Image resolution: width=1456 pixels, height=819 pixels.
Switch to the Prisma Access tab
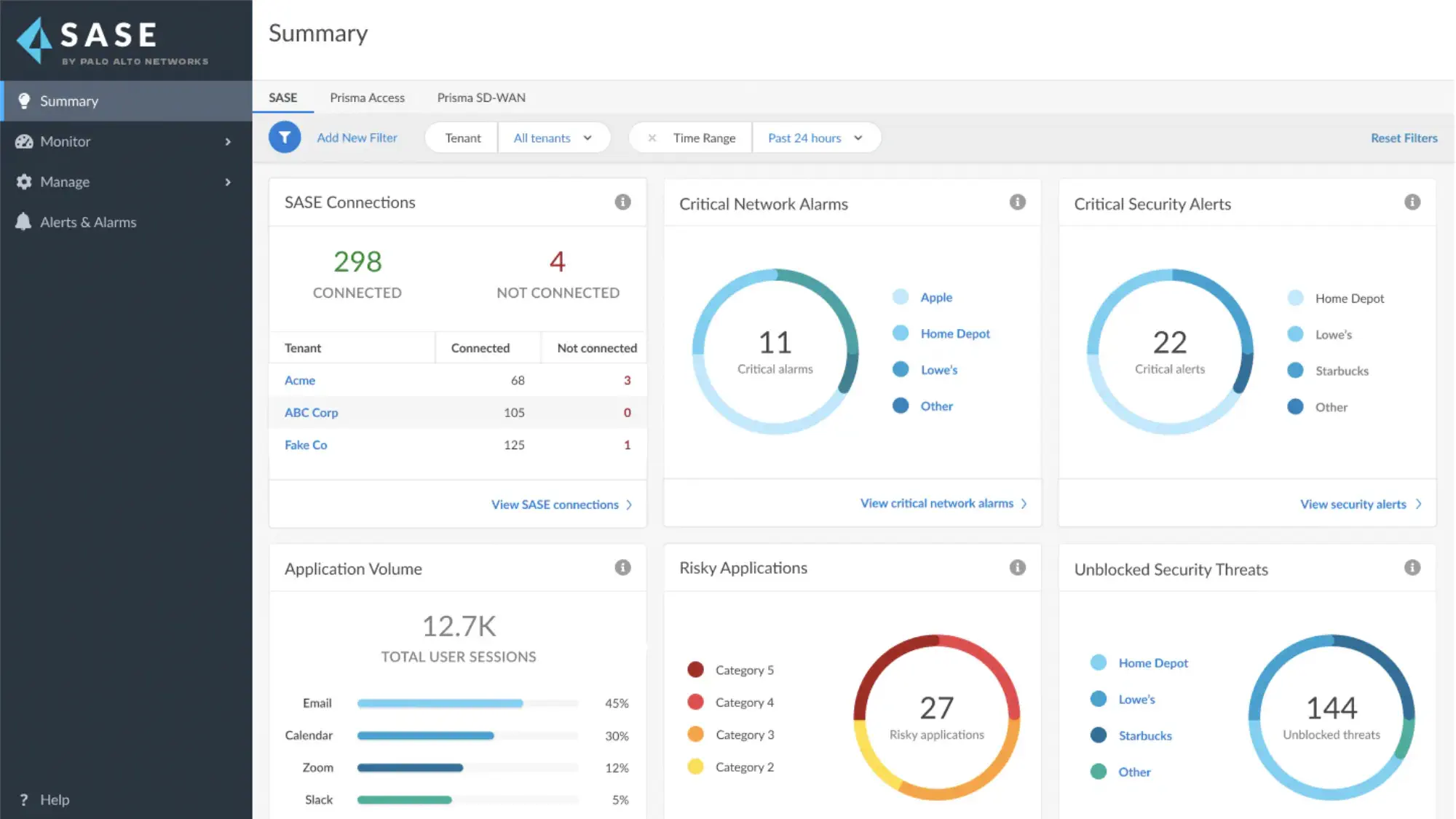(367, 98)
